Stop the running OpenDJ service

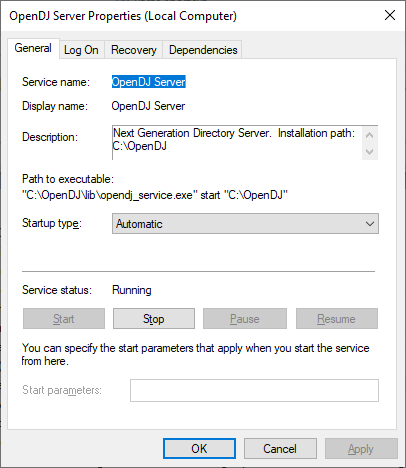click(154, 319)
